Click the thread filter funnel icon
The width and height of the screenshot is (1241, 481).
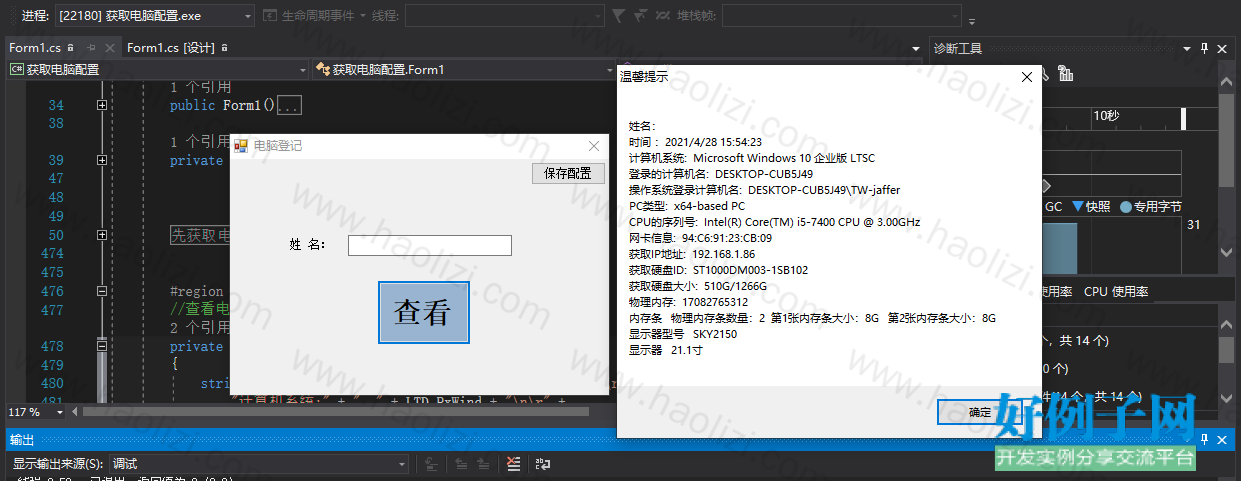[x=618, y=15]
